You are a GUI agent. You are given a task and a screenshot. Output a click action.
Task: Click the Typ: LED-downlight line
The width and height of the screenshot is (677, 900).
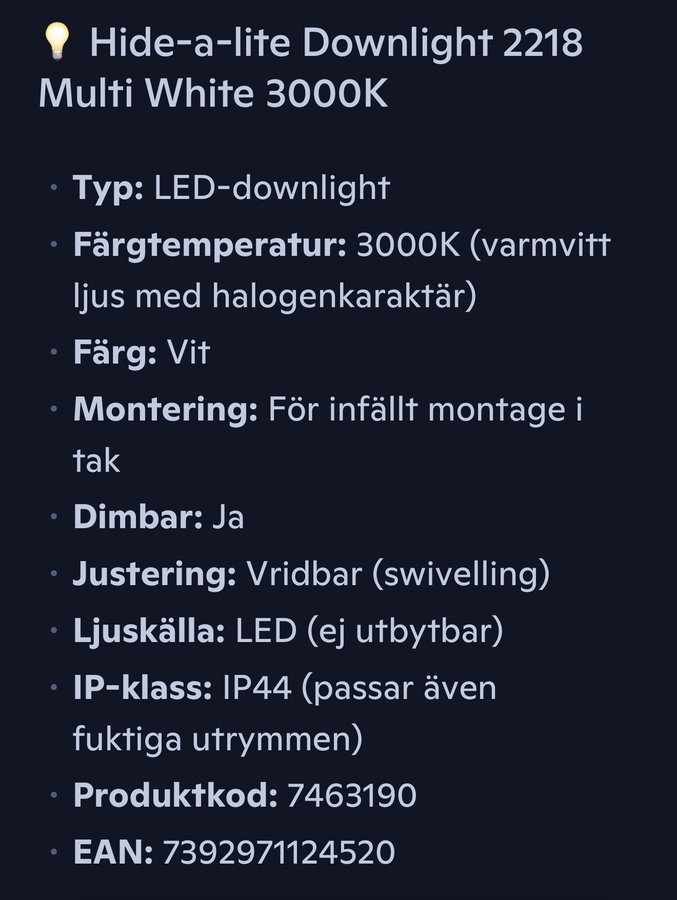coord(231,189)
